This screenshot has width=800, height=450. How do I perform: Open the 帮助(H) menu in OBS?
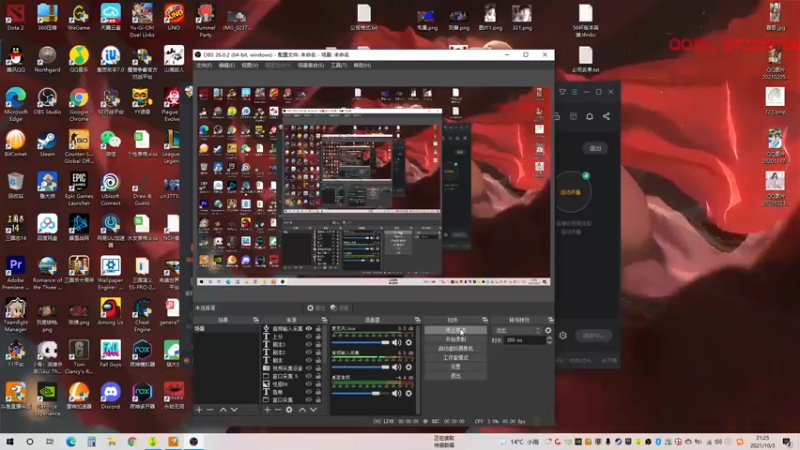coord(362,65)
